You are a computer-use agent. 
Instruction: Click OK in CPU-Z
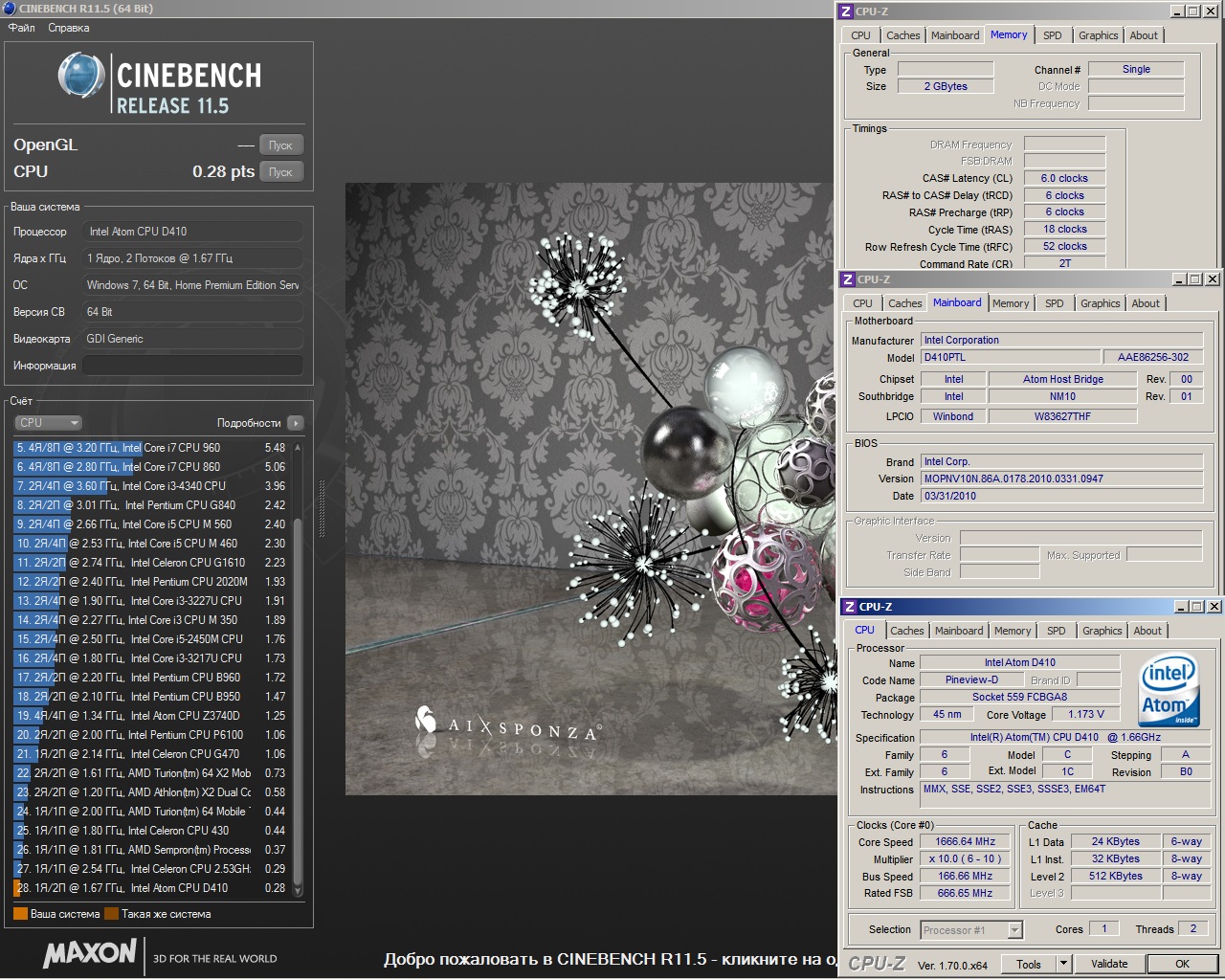point(1183,964)
